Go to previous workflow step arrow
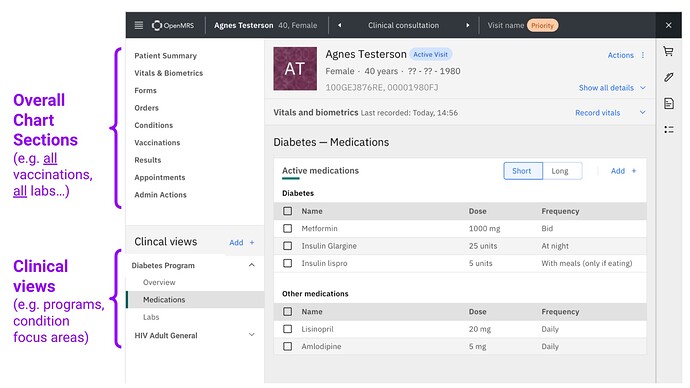 [340, 26]
